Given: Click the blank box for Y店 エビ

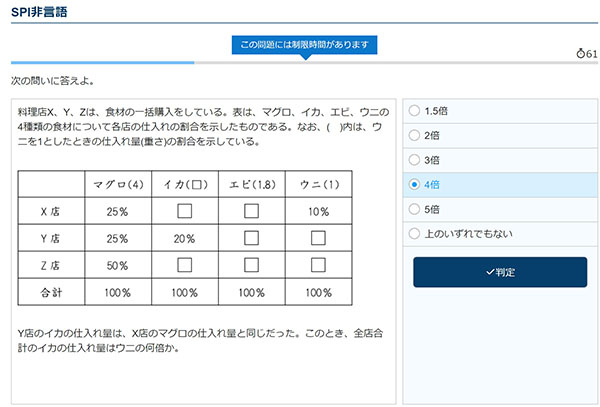Looking at the screenshot, I should pyautogui.click(x=251, y=238).
